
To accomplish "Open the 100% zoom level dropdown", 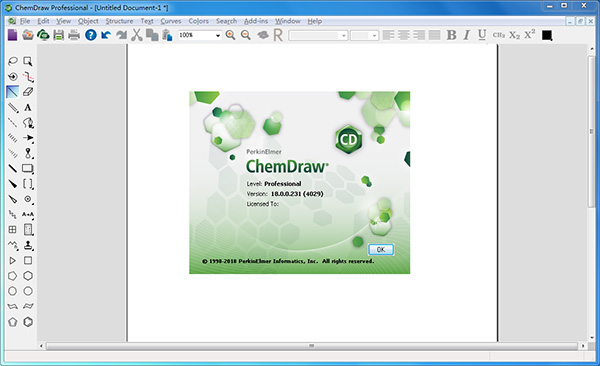I will point(218,35).
